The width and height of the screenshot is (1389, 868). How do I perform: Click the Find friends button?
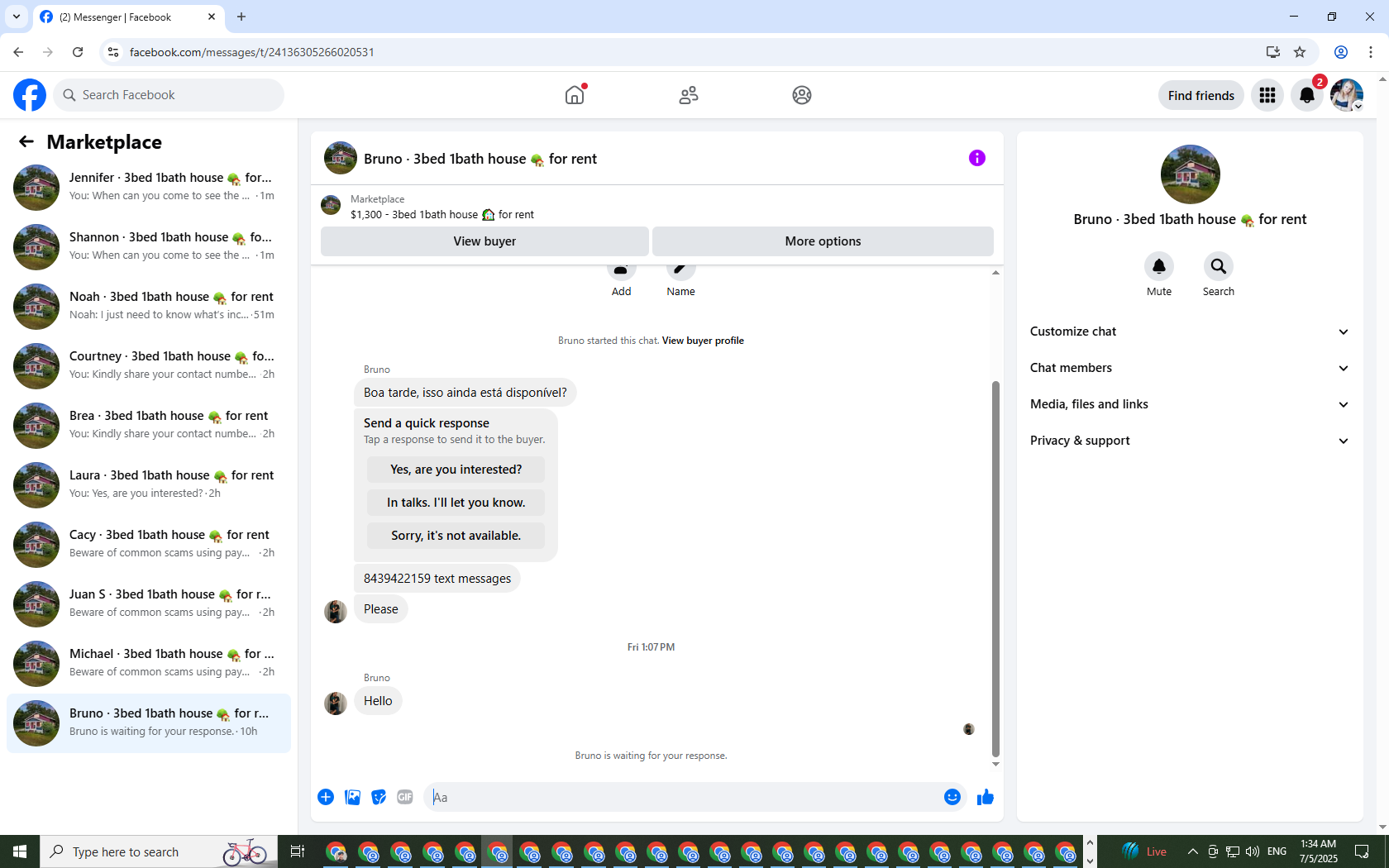click(x=1201, y=95)
